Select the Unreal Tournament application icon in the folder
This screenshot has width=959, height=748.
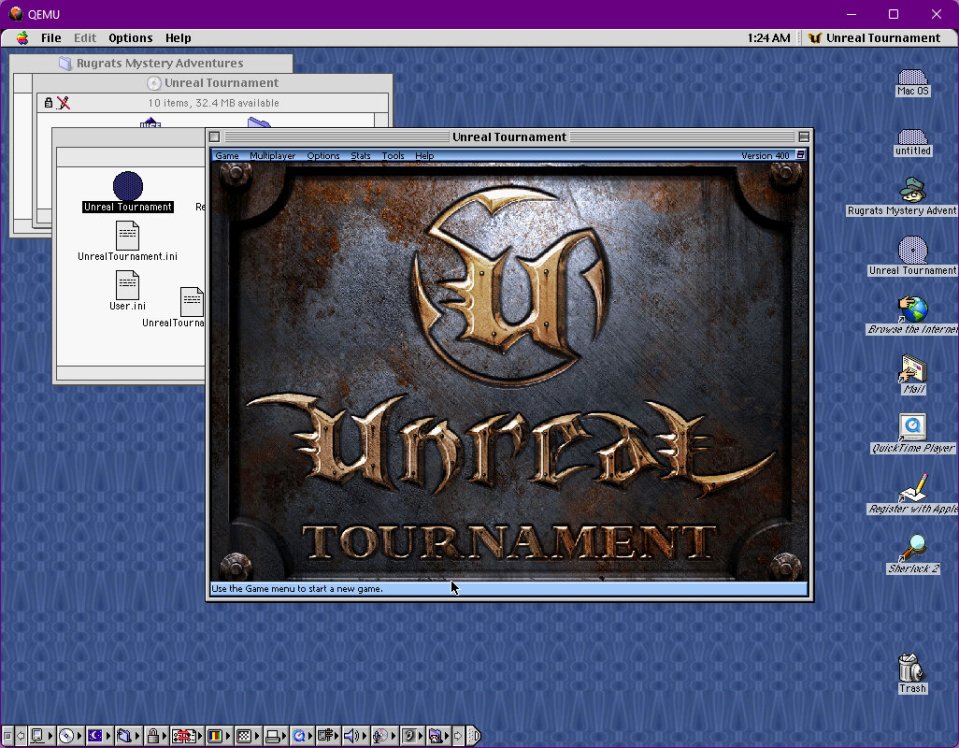click(127, 186)
